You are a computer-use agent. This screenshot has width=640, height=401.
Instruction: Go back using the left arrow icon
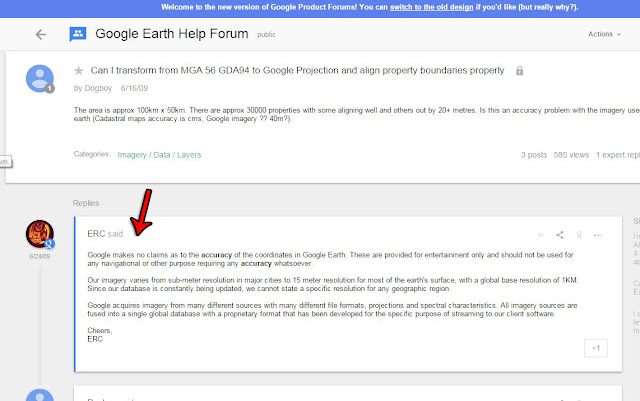click(40, 35)
